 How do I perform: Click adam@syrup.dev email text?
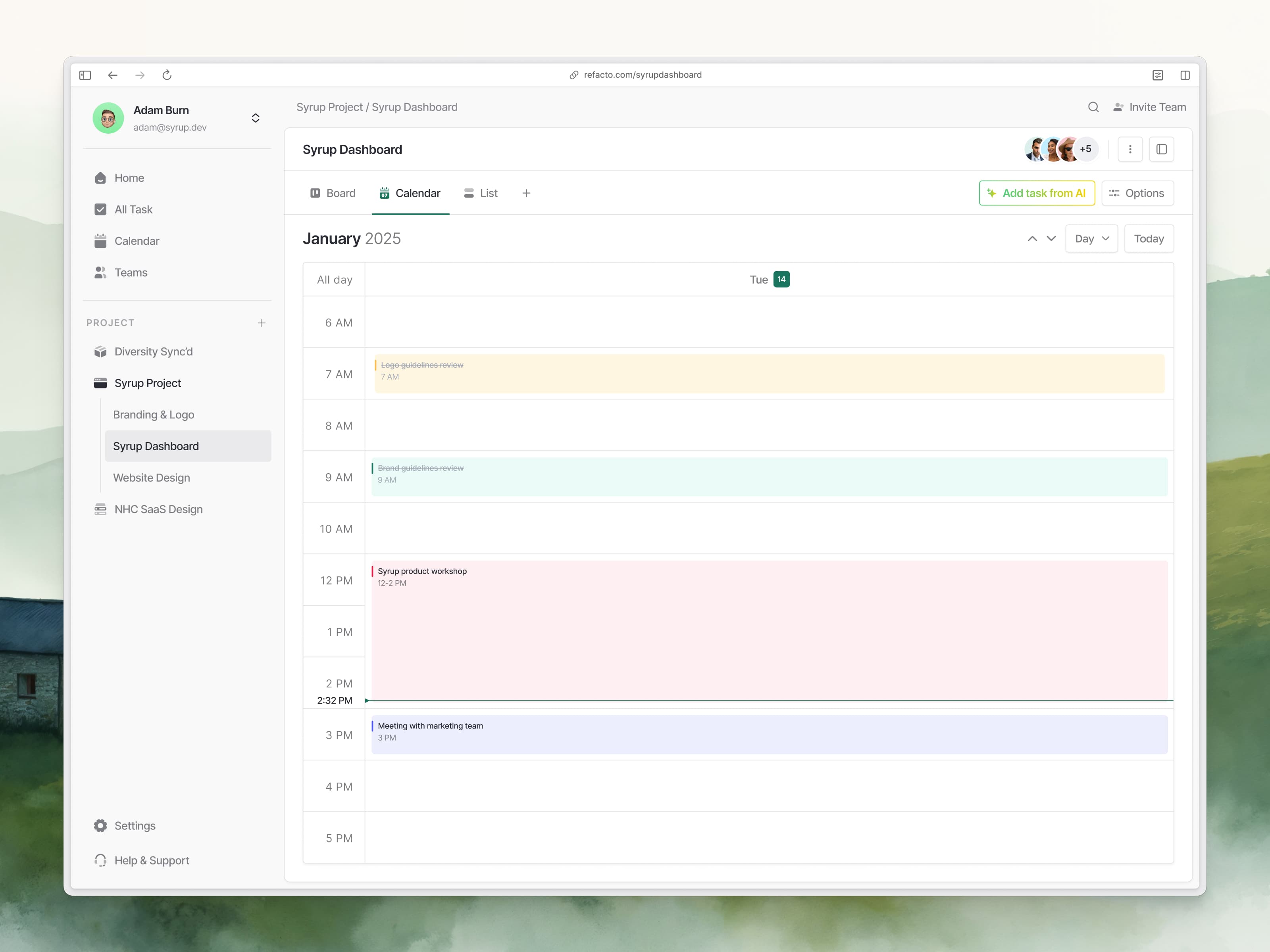pos(170,127)
